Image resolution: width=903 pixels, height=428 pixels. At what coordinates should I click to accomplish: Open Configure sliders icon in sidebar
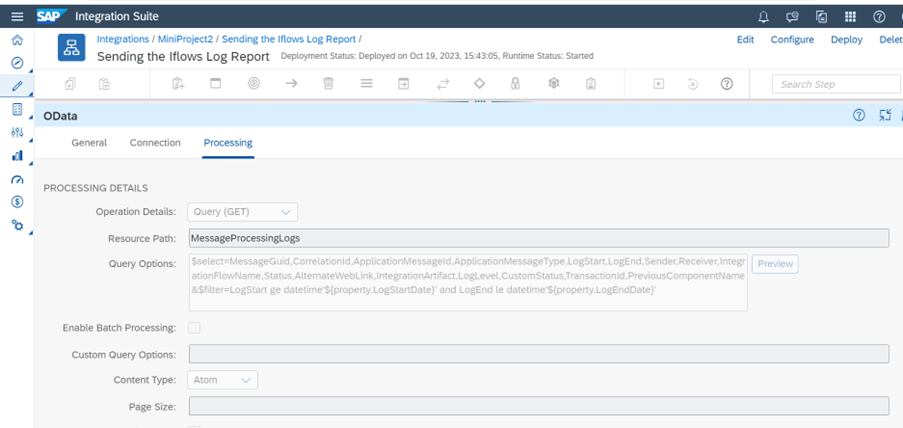[x=17, y=132]
